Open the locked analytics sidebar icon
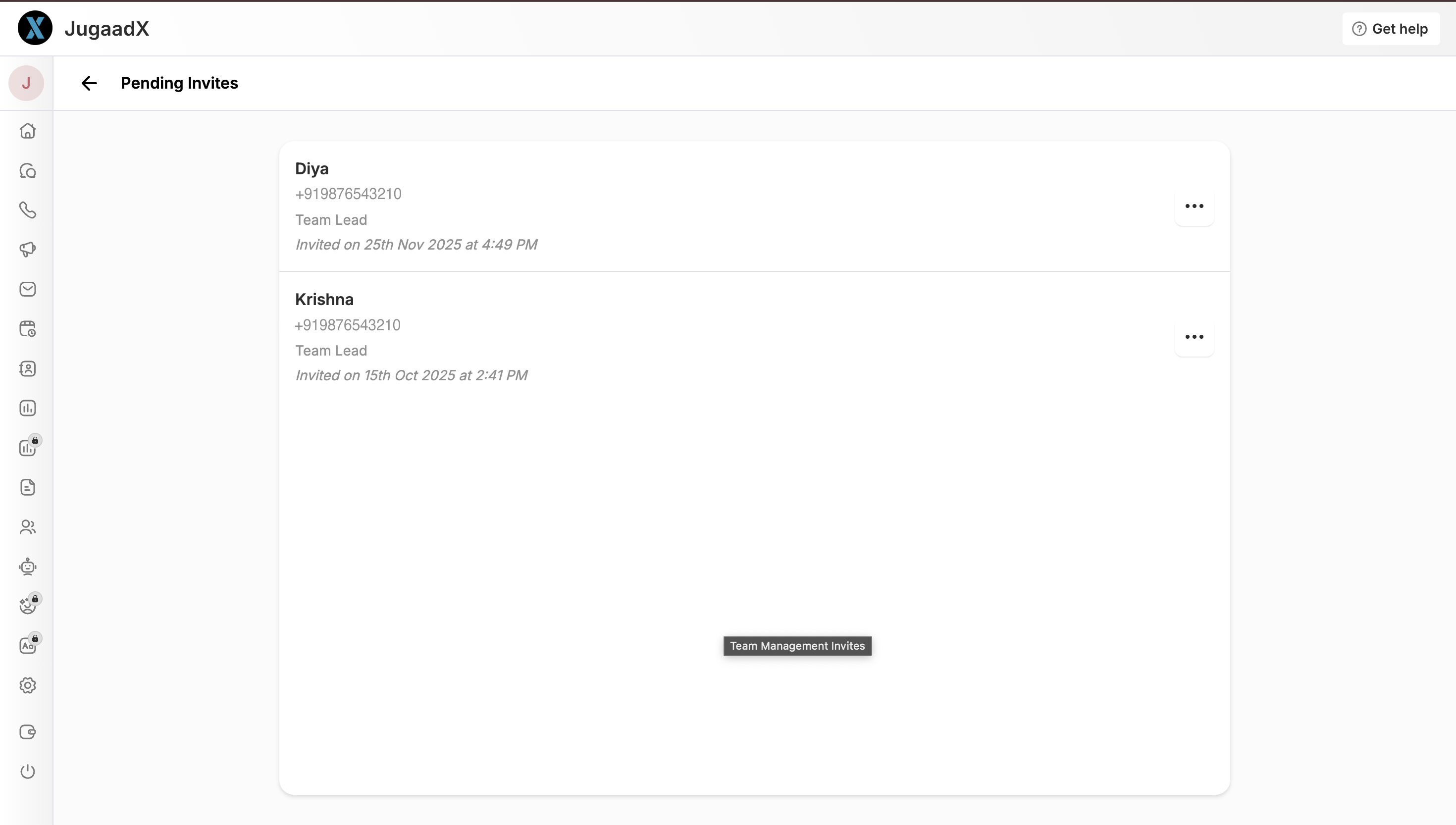 coord(27,448)
